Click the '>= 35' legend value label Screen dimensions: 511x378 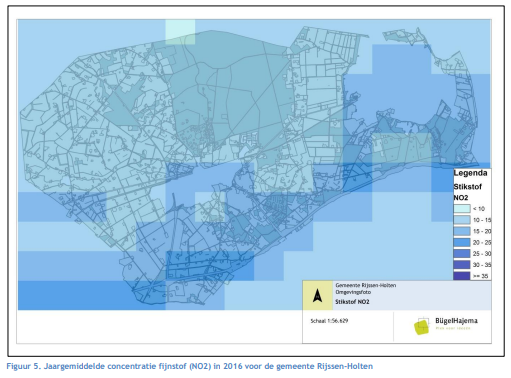tap(480, 276)
